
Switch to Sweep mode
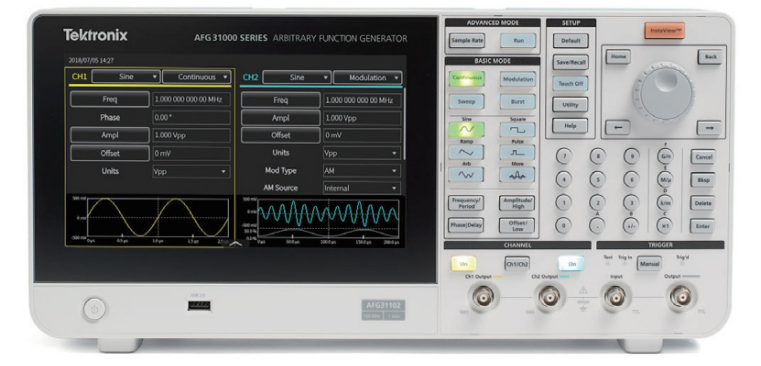click(466, 101)
